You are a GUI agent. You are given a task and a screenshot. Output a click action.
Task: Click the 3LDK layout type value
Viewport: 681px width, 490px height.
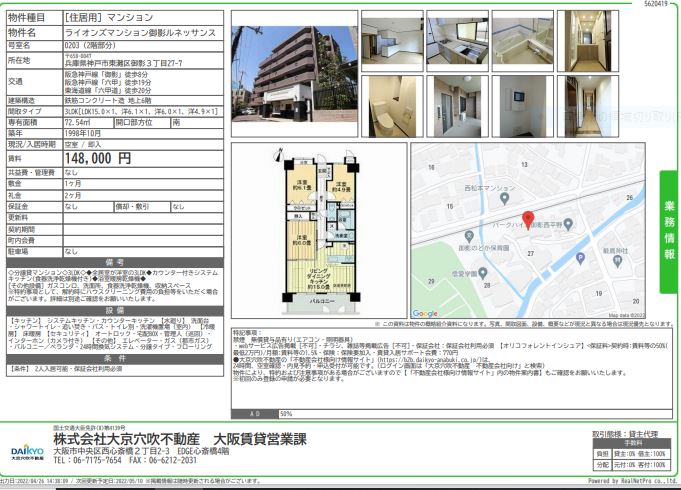coord(141,112)
